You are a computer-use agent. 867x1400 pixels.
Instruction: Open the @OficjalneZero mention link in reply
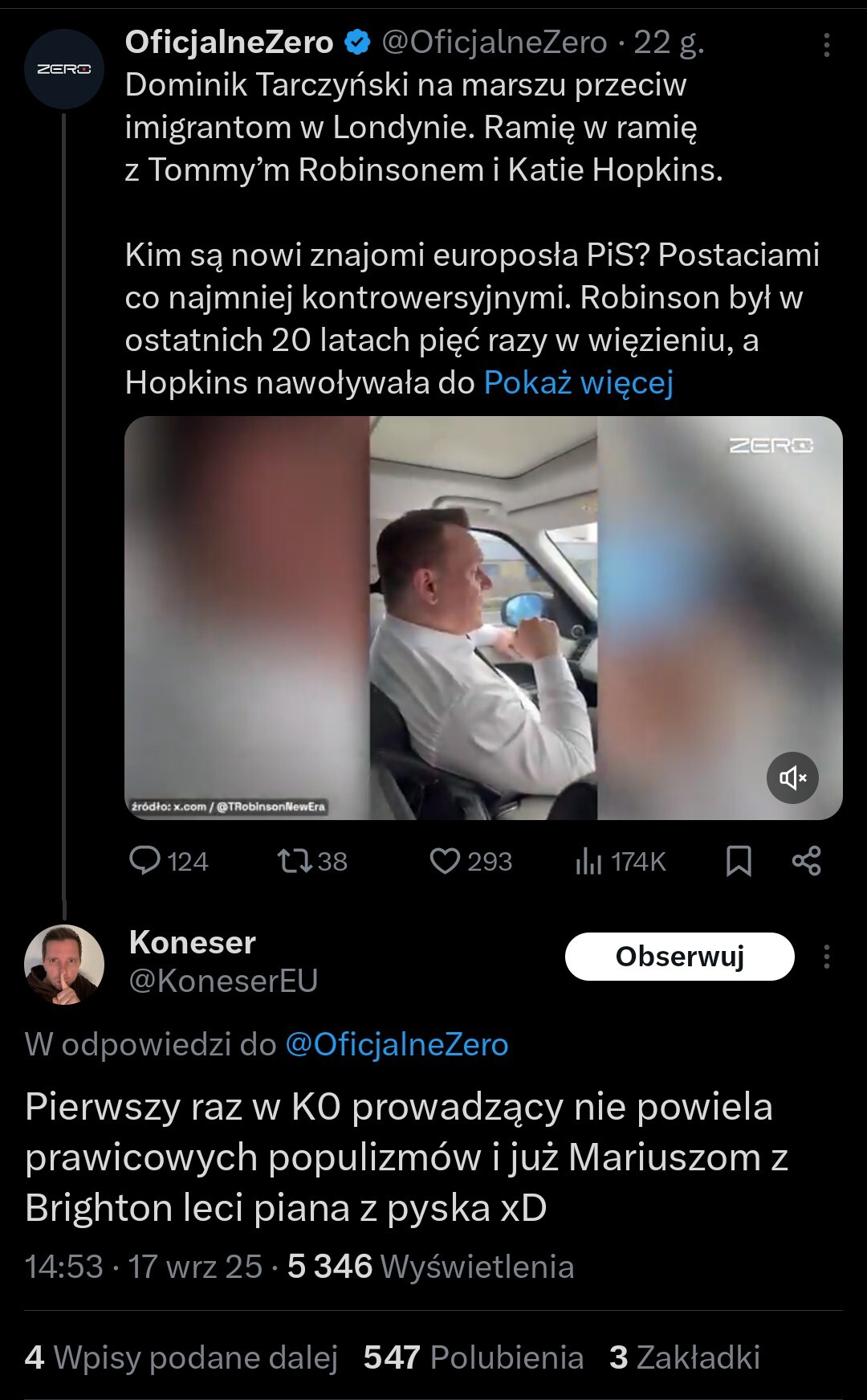[x=397, y=1044]
